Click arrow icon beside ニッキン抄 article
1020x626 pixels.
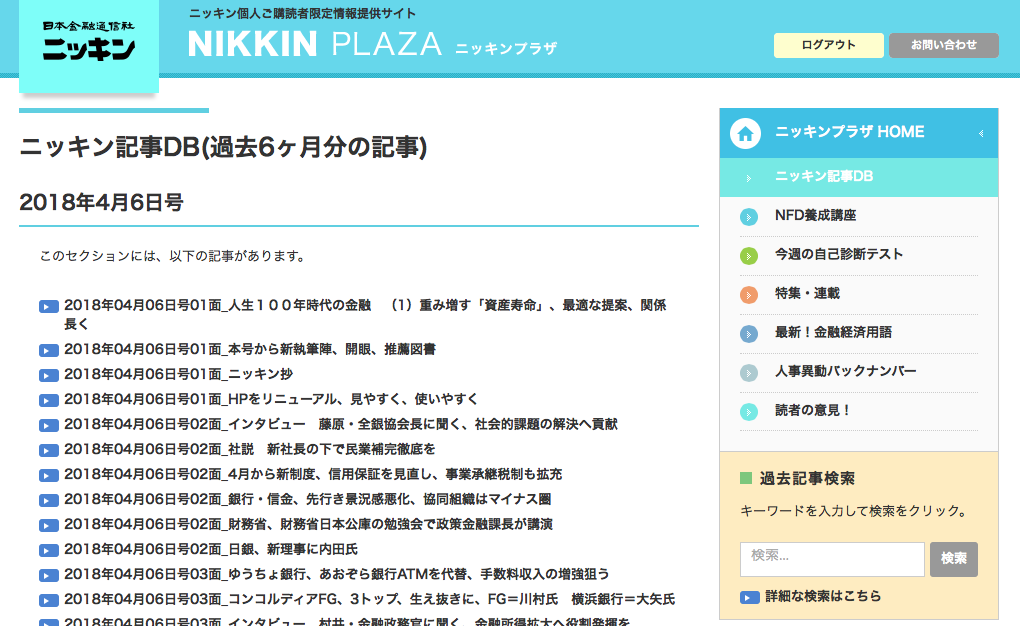[49, 375]
